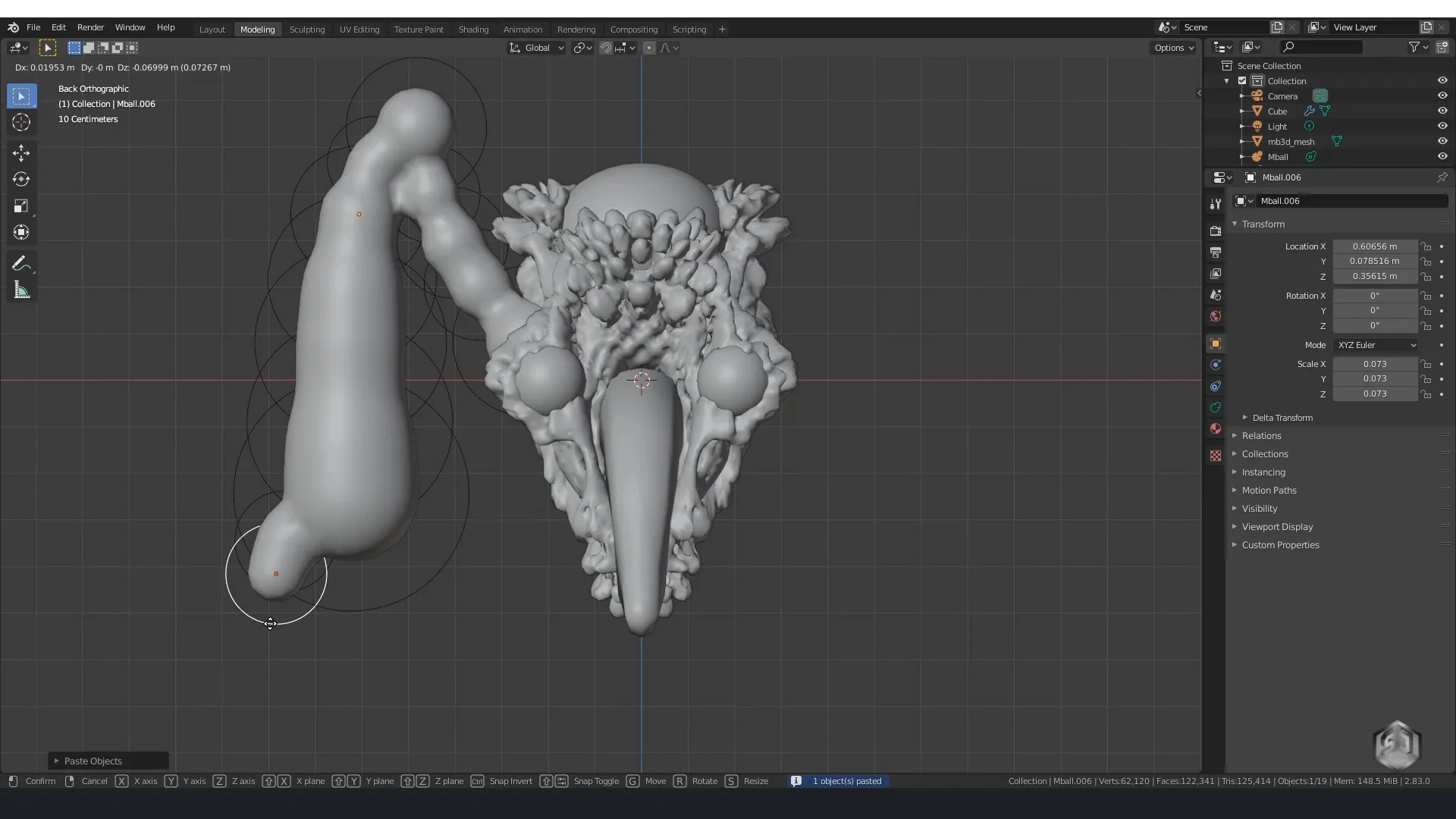Expand the Instancing panel
Screen dimensions: 1456x819
pos(1235,472)
